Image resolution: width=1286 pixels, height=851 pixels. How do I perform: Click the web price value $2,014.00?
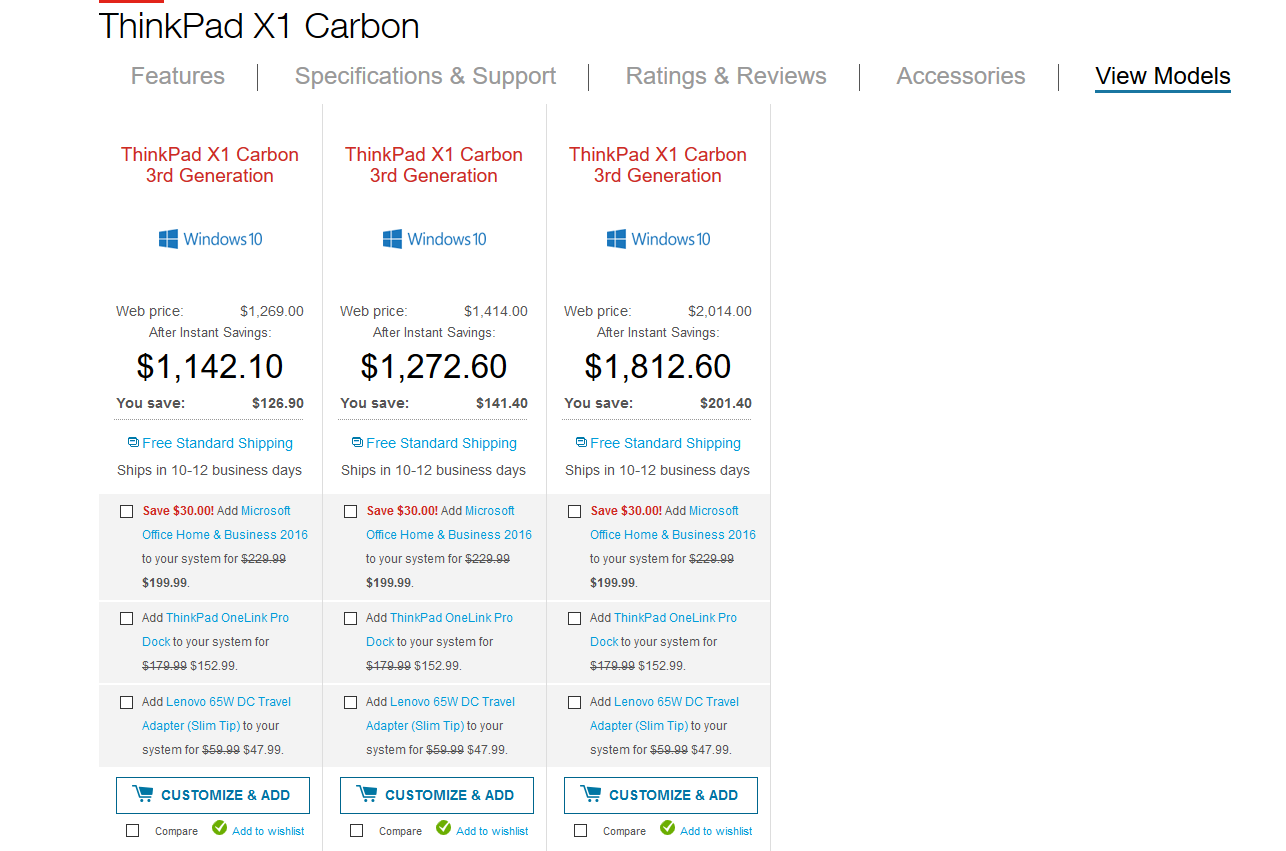(720, 311)
